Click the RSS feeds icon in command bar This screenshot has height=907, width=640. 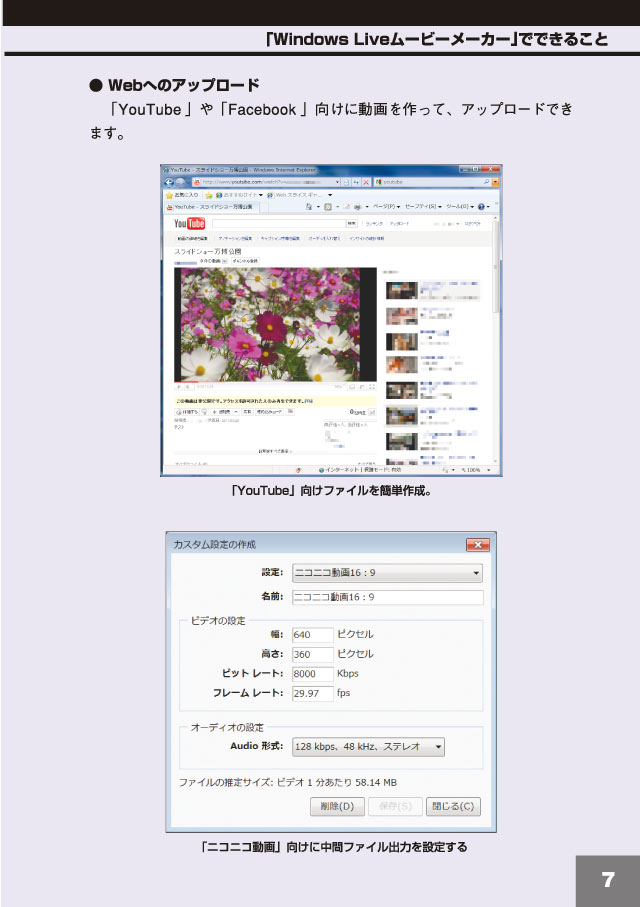[x=328, y=207]
